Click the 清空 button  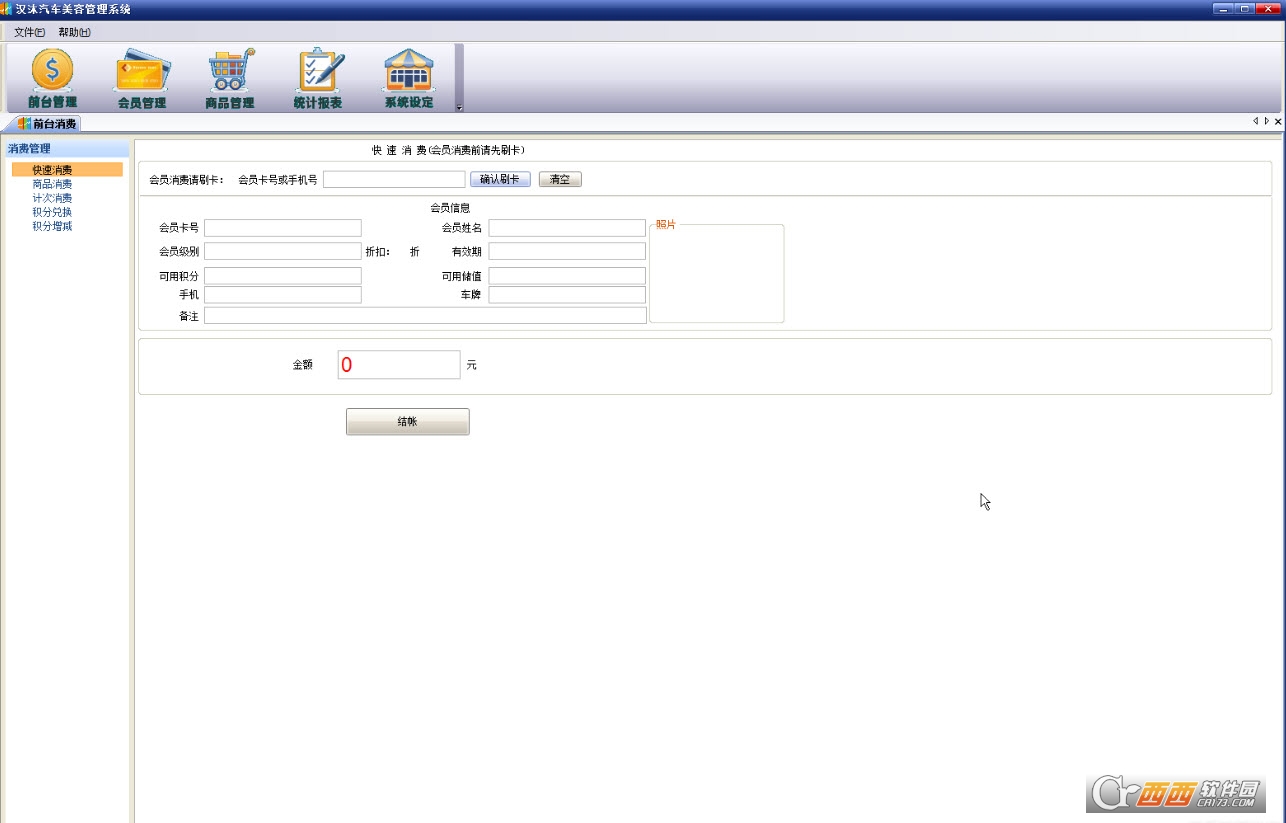pos(560,180)
